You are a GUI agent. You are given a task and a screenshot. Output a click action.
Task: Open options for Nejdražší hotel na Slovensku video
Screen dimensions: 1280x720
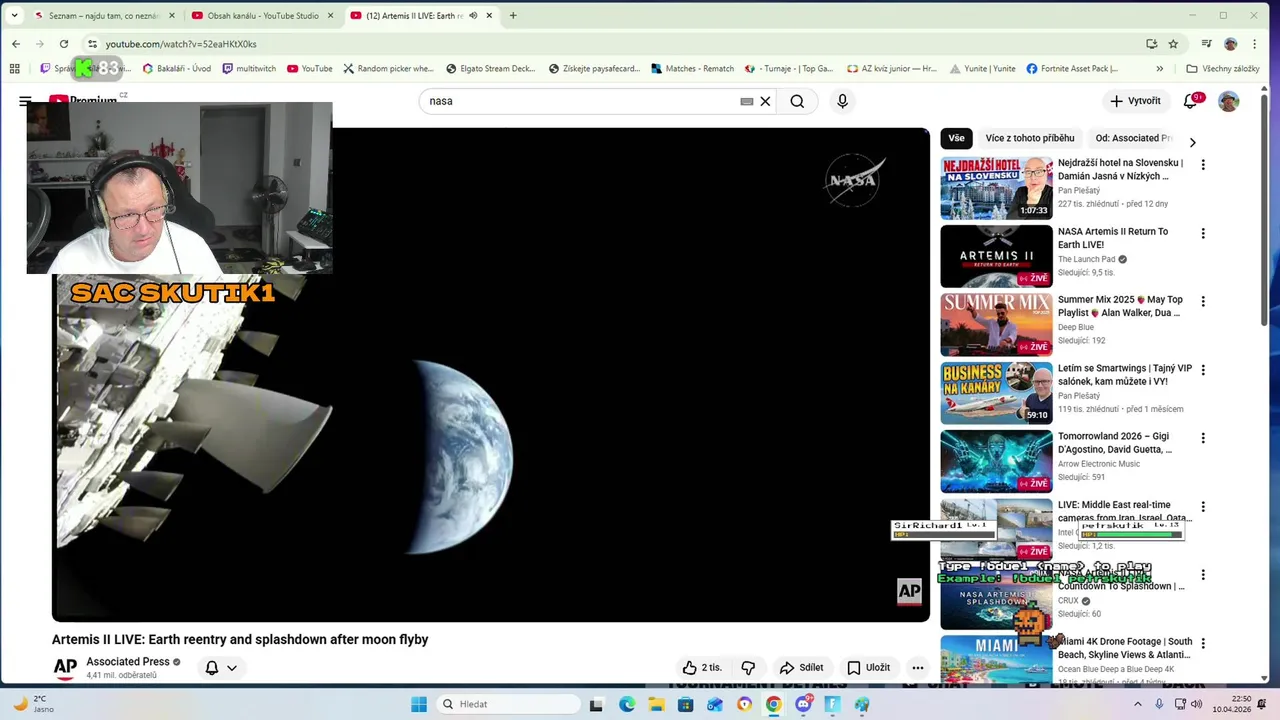pos(1203,165)
